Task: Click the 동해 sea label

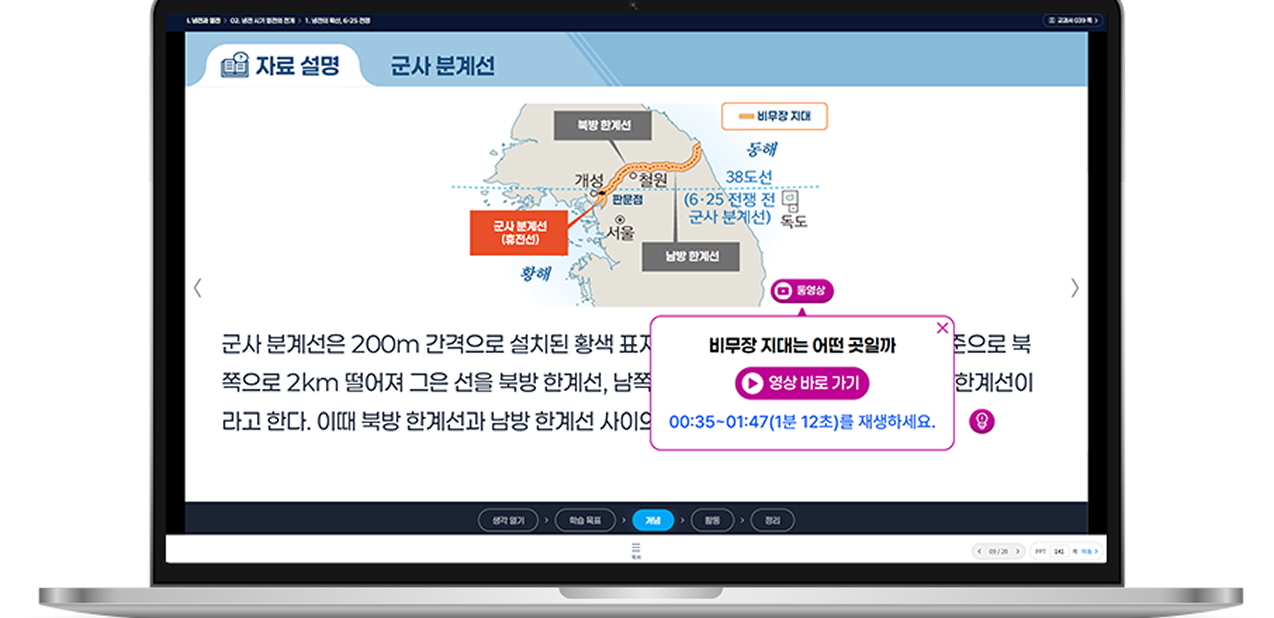Action: (761, 150)
